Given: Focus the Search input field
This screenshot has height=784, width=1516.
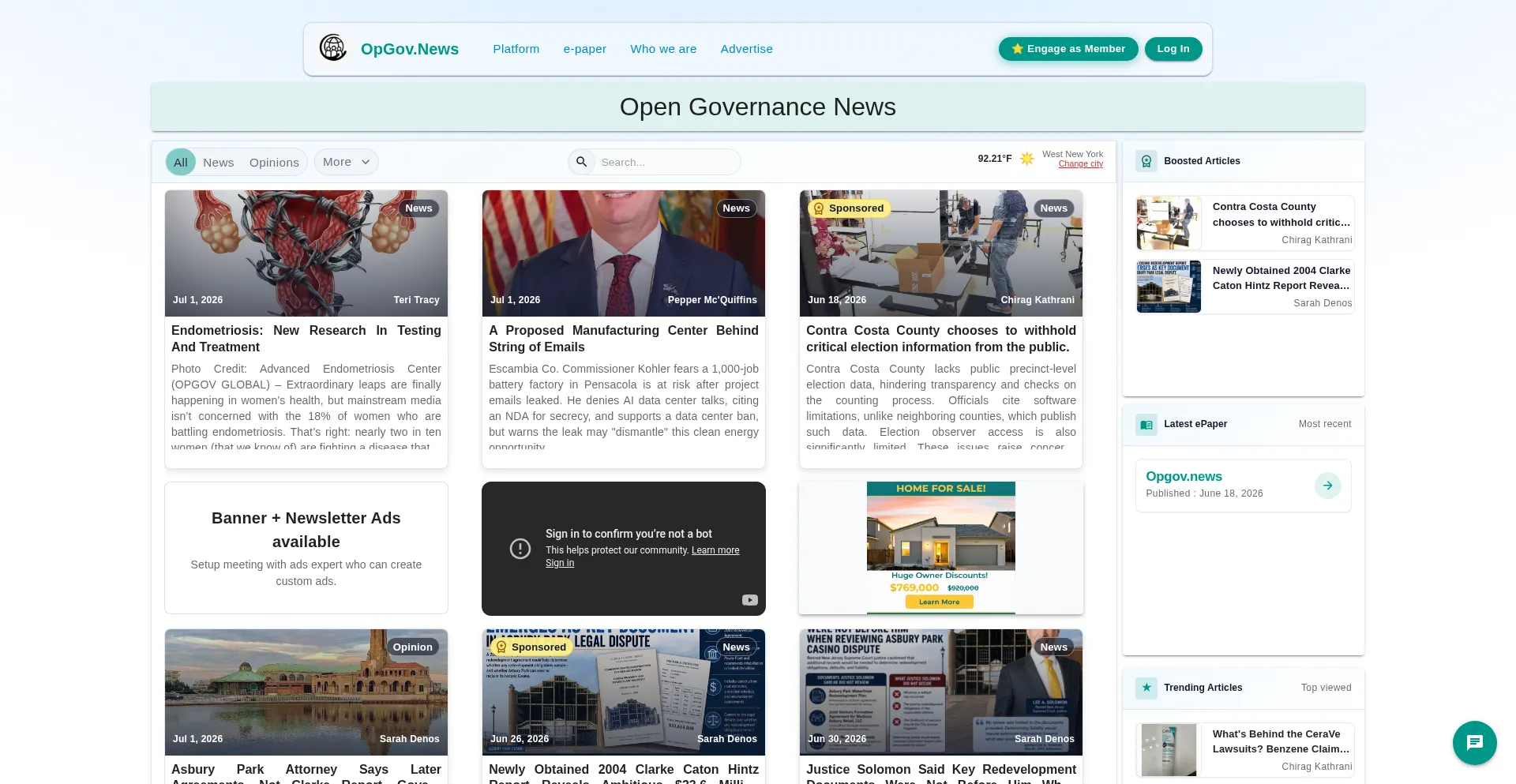Looking at the screenshot, I should click(x=666, y=162).
